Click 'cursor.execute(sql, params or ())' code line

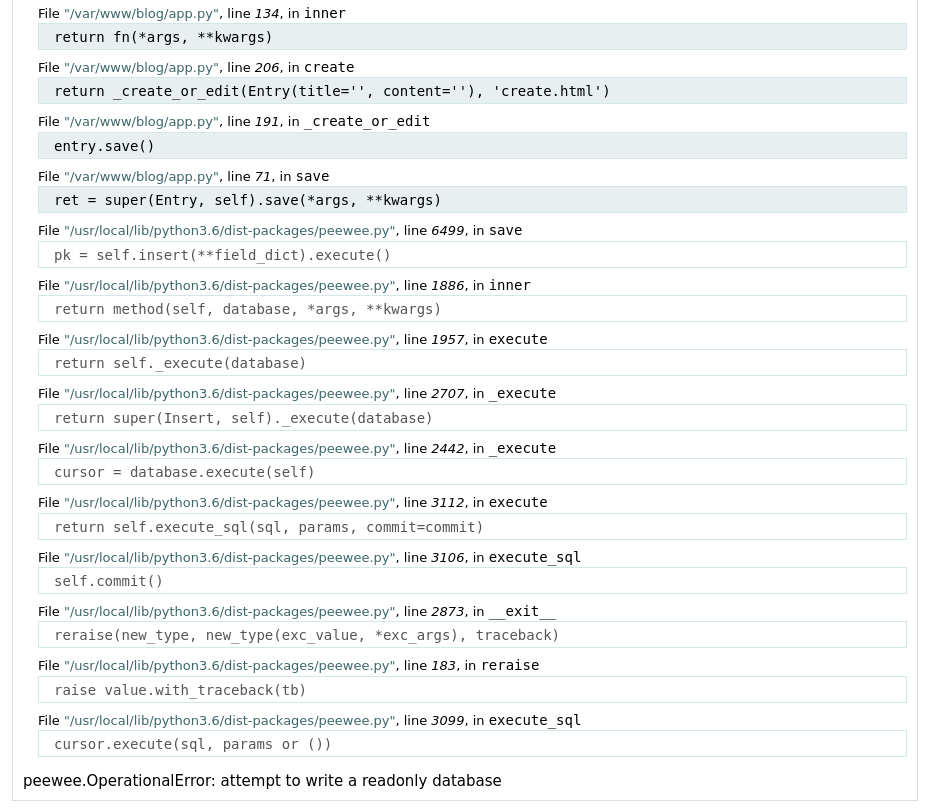point(472,744)
